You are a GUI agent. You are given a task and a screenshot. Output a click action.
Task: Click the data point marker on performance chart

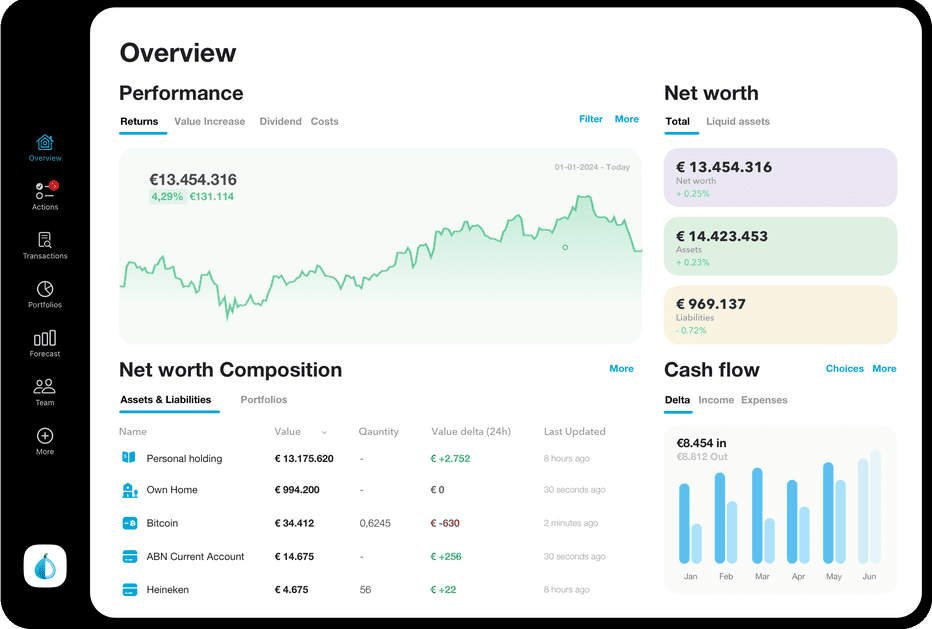(x=565, y=247)
